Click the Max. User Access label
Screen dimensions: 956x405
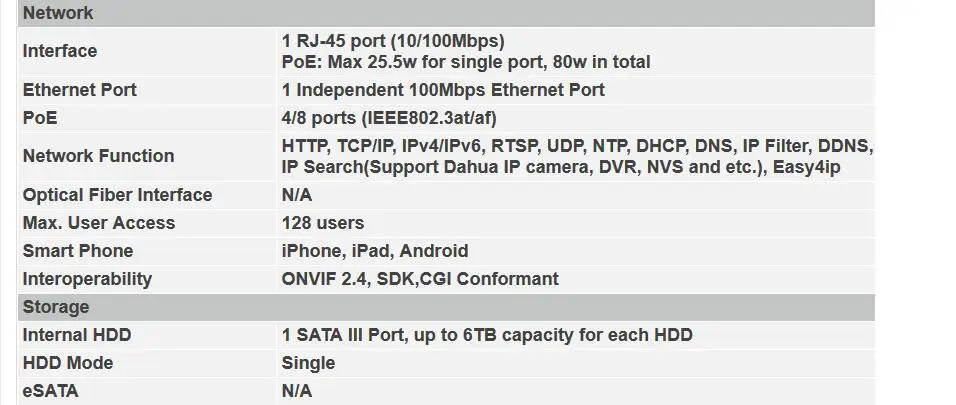pos(99,223)
